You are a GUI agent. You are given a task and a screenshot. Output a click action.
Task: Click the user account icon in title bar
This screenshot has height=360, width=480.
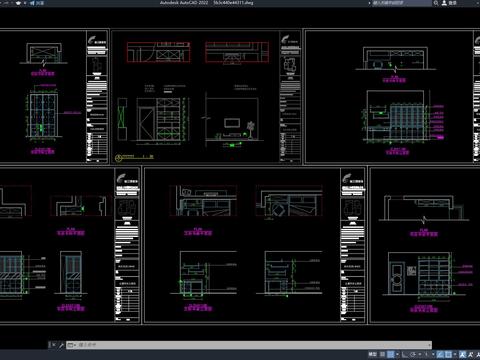[x=444, y=3]
